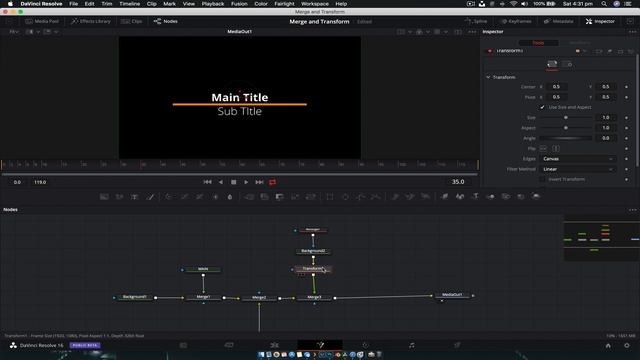Add a Transform node from the toolbar
640x360 pixels.
click(x=311, y=197)
